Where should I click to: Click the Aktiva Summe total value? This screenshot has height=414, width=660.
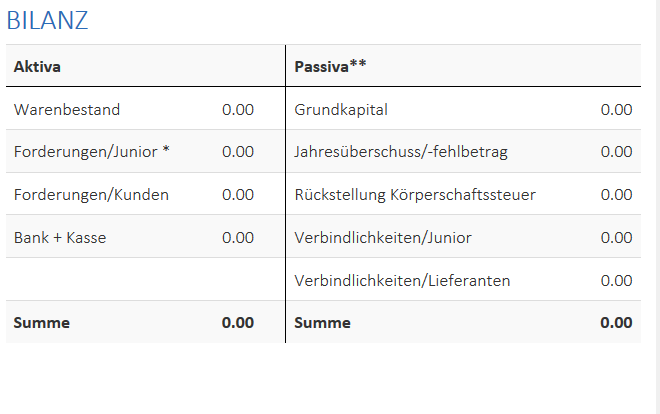[238, 323]
